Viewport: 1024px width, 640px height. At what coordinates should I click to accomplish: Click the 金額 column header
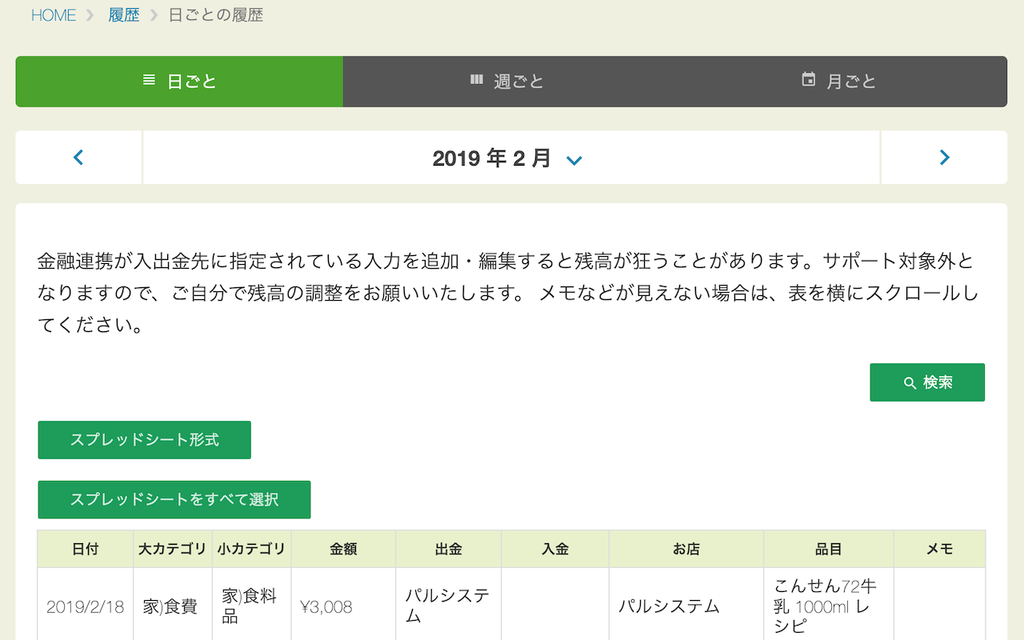(344, 549)
